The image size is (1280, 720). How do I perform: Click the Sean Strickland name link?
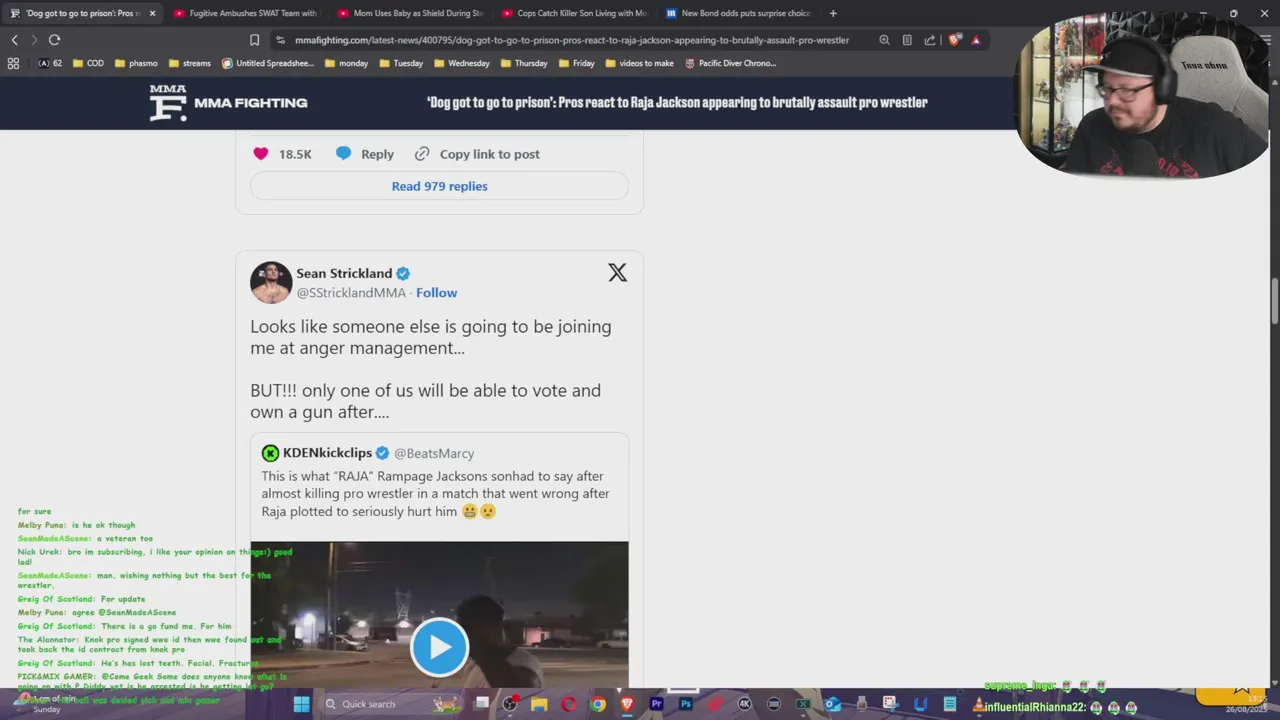click(344, 273)
